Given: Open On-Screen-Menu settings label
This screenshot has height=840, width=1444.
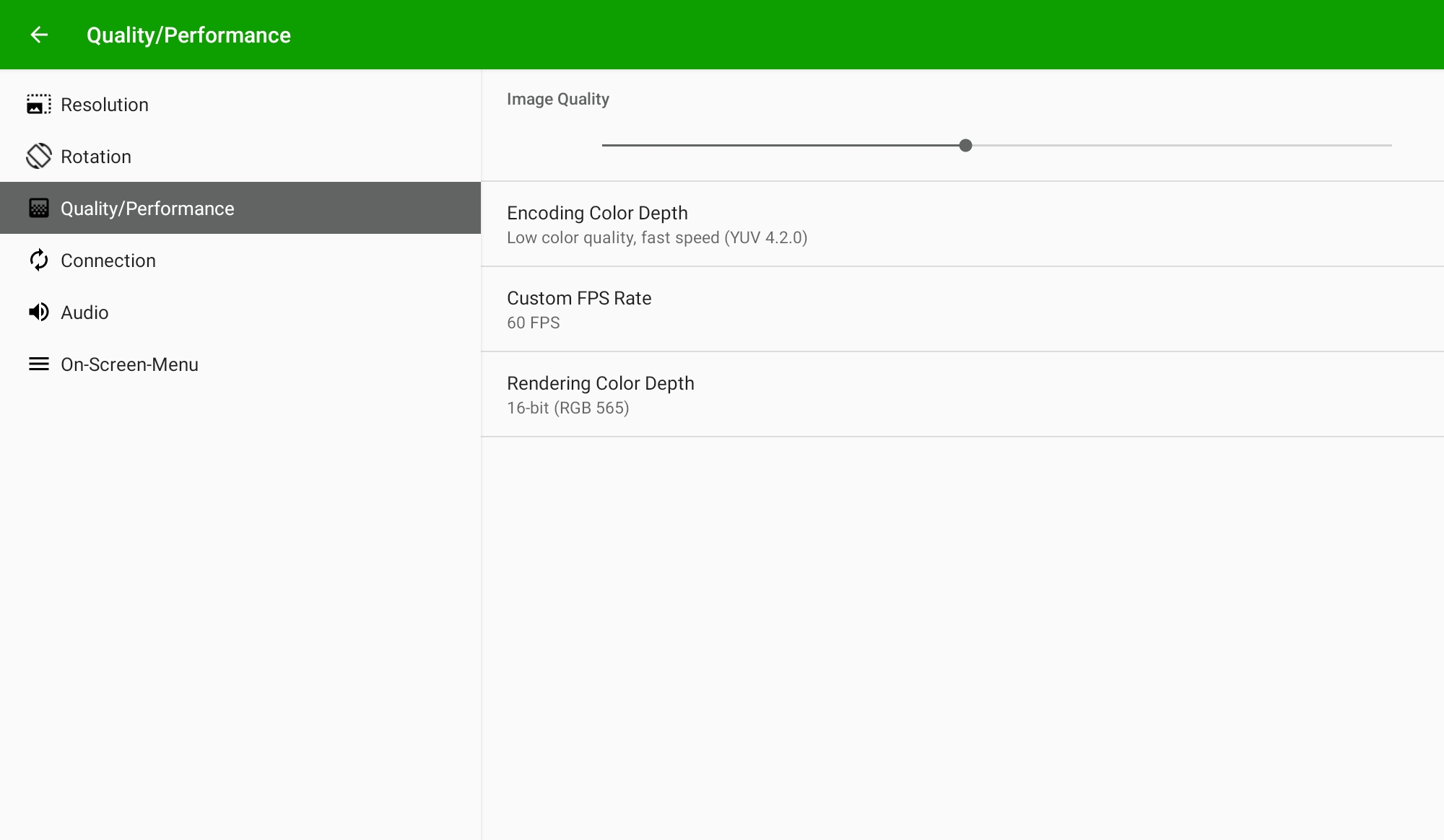Looking at the screenshot, I should pos(129,364).
